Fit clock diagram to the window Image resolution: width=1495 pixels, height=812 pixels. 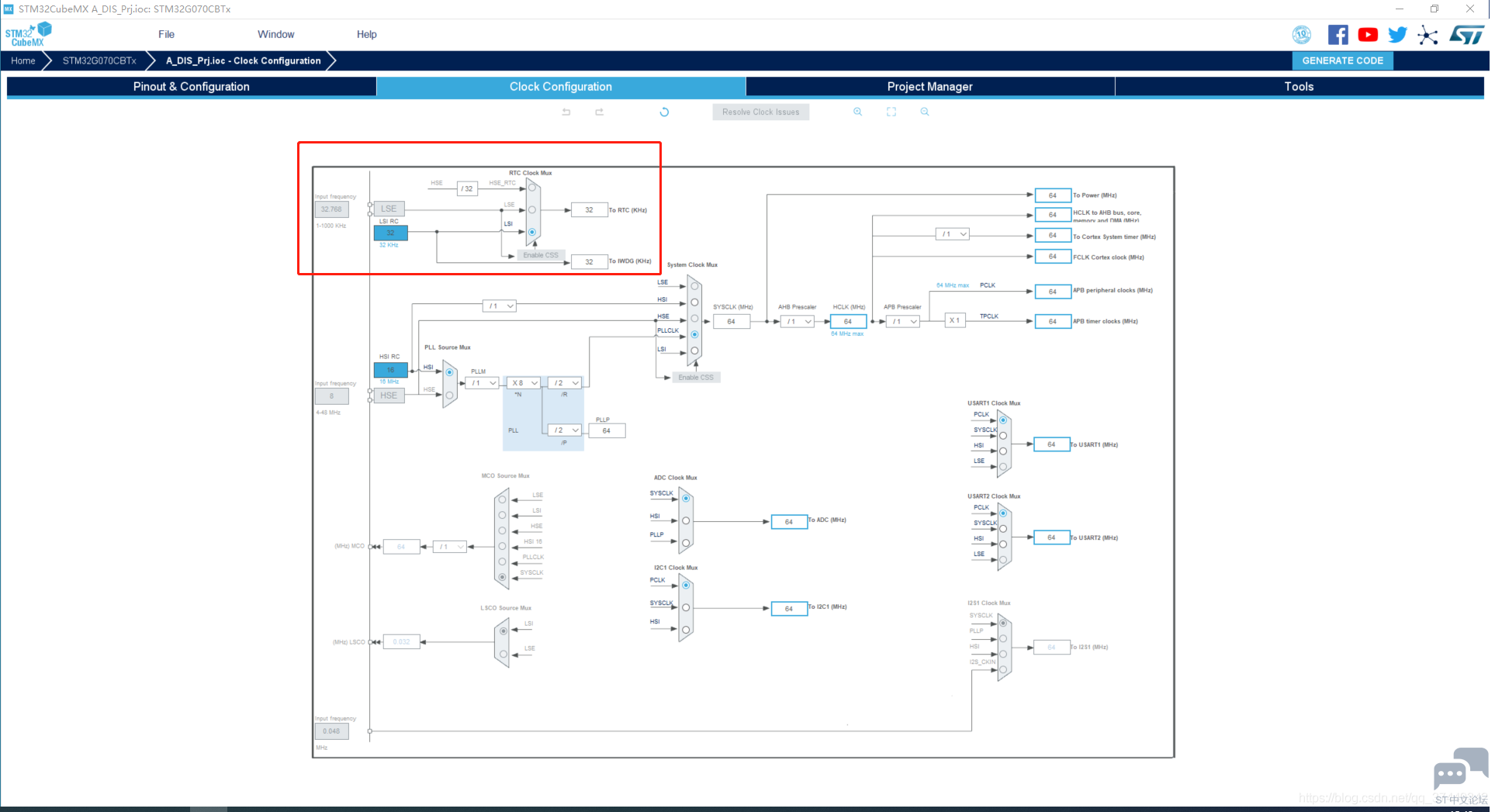click(891, 112)
